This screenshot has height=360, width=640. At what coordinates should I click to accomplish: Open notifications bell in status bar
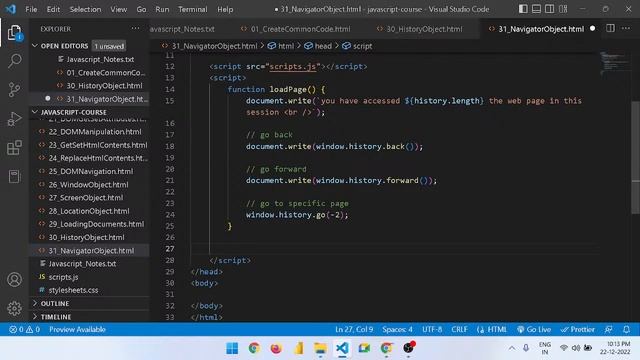tap(626, 329)
